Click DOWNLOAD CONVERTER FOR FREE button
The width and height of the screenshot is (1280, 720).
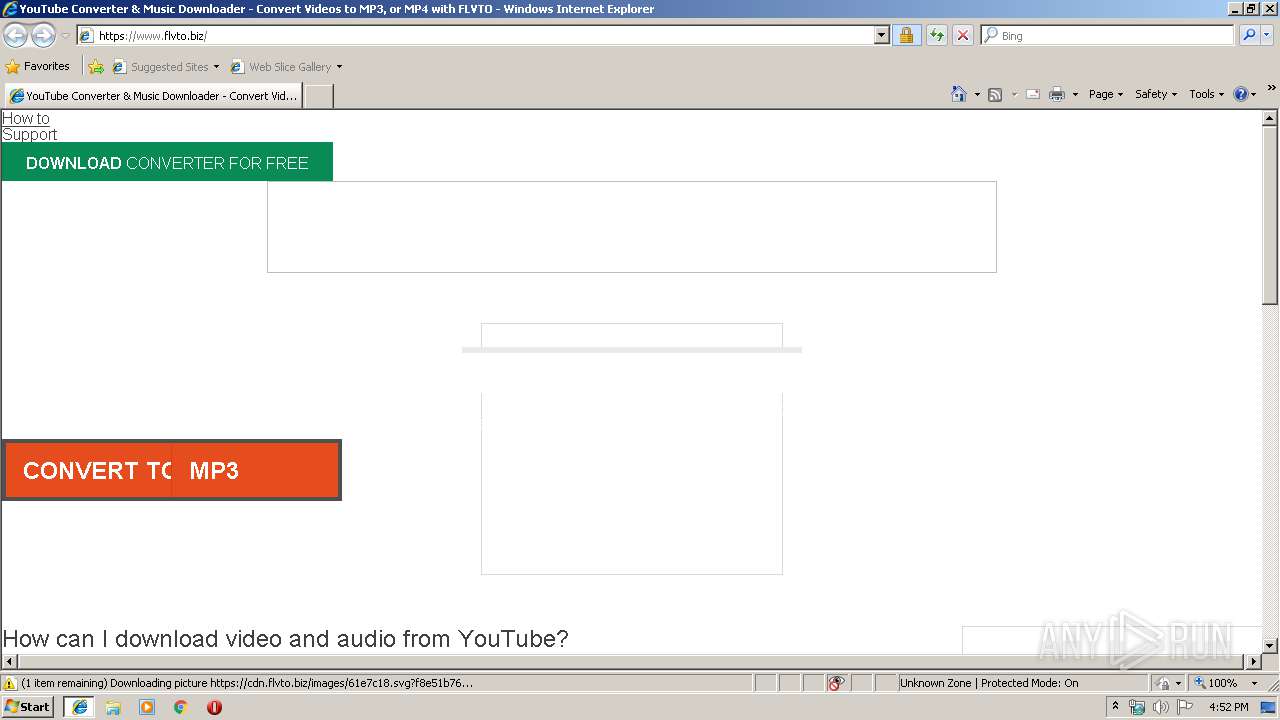coord(167,163)
